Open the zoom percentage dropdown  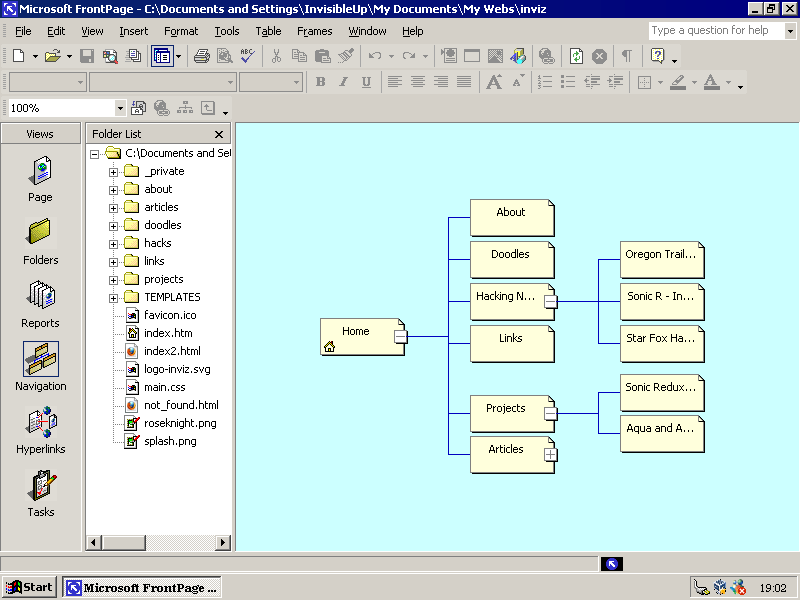tap(120, 107)
